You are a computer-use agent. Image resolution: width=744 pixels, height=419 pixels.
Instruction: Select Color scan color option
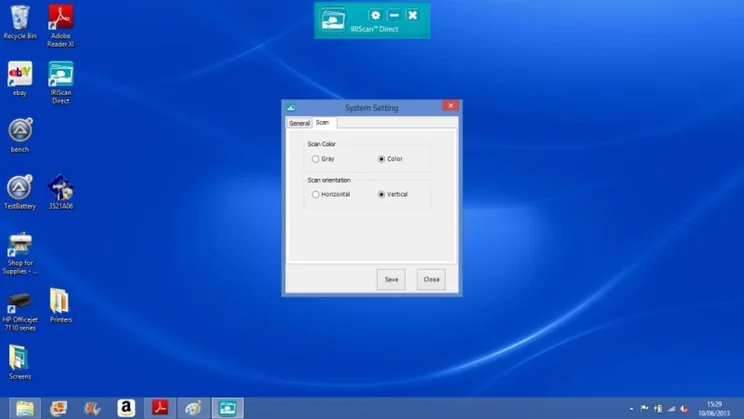click(x=381, y=159)
